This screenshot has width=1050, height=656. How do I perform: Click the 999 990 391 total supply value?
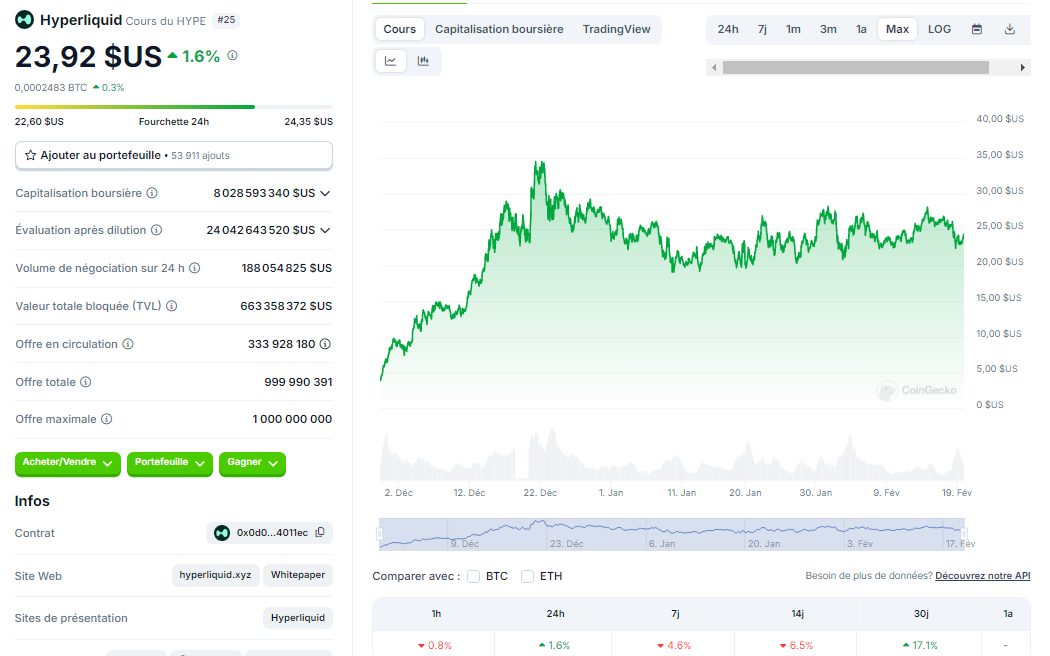click(x=298, y=382)
